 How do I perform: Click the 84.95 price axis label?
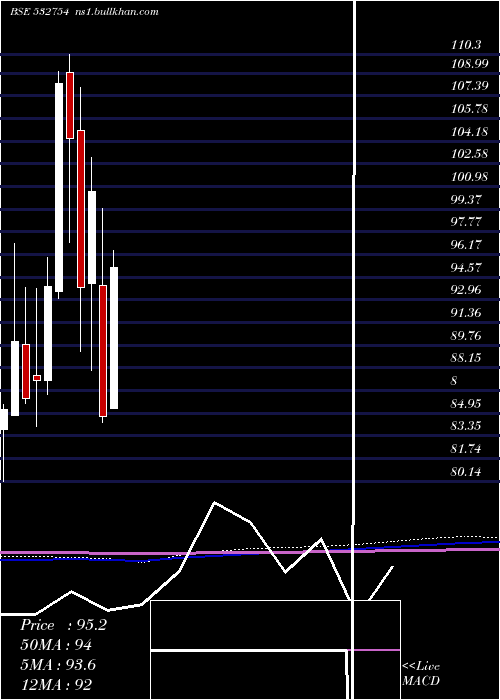click(466, 404)
